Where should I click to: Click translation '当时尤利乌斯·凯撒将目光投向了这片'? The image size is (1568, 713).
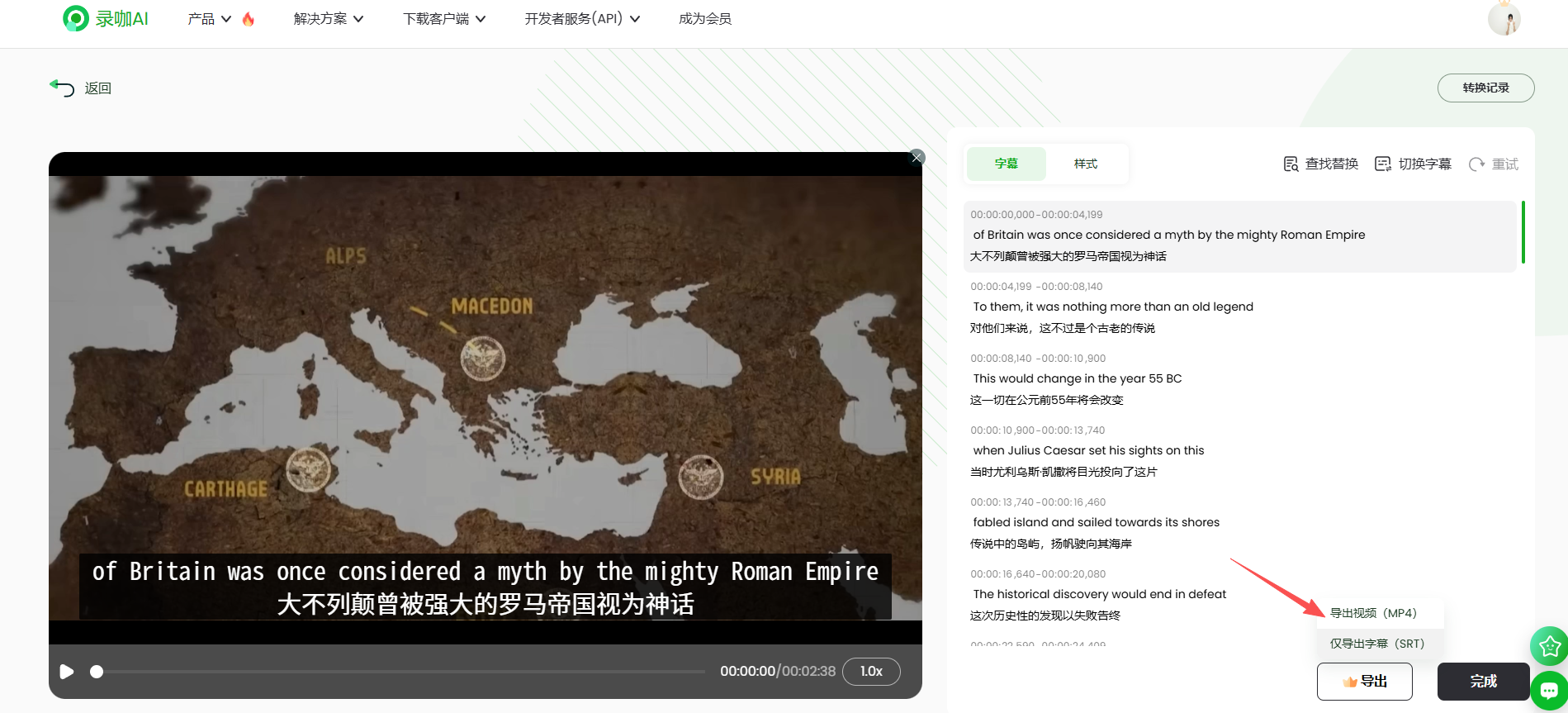pos(1063,472)
